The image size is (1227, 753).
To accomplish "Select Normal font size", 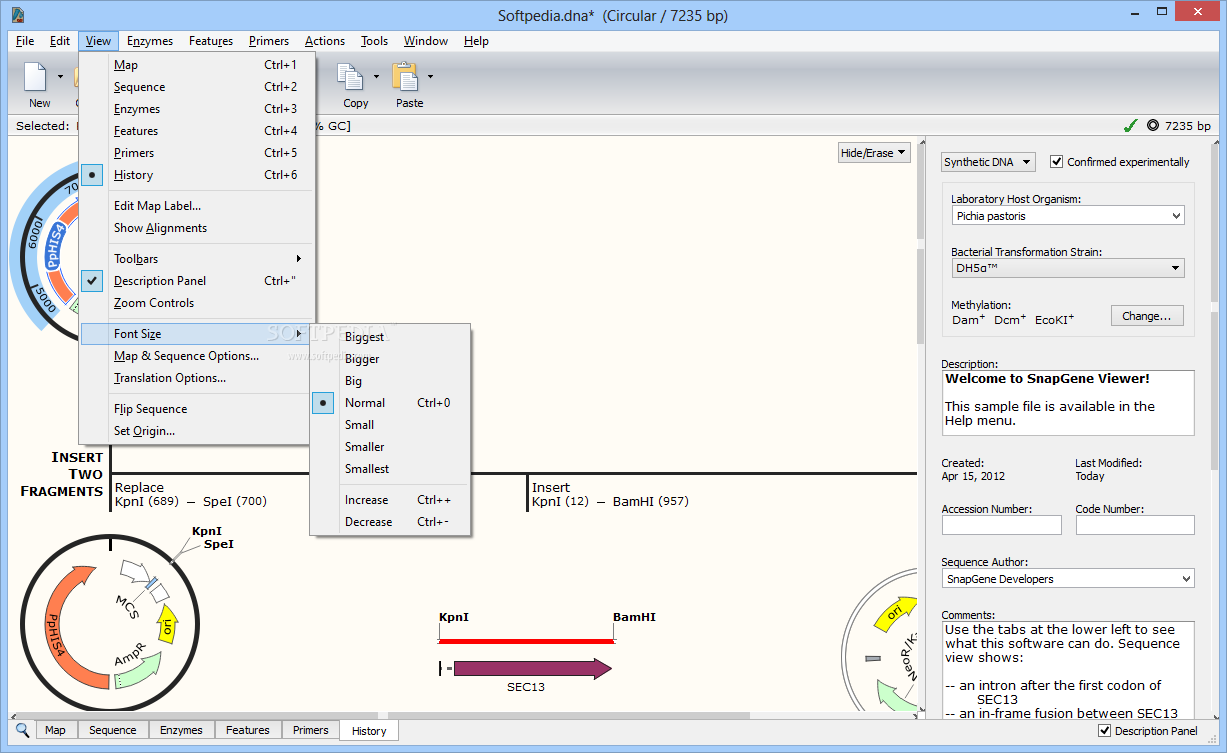I will point(391,403).
